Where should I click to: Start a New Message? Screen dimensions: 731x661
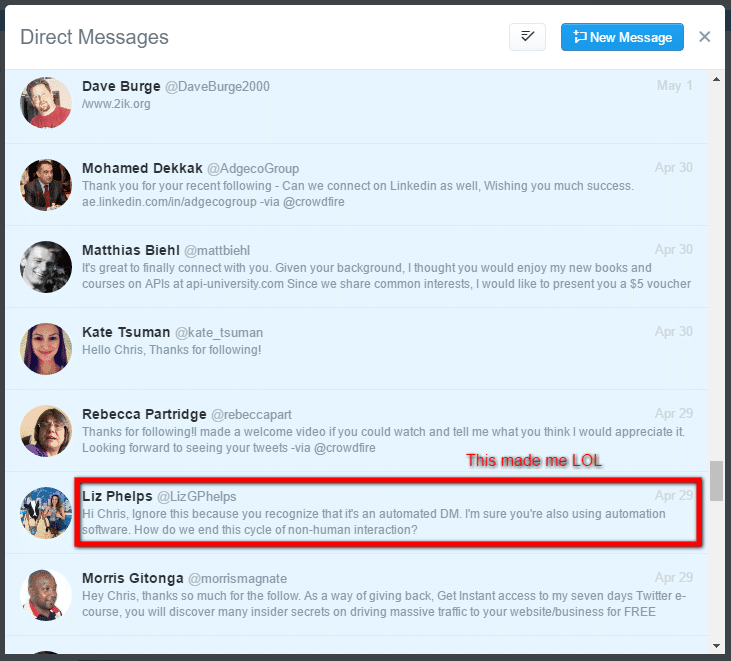tap(622, 37)
